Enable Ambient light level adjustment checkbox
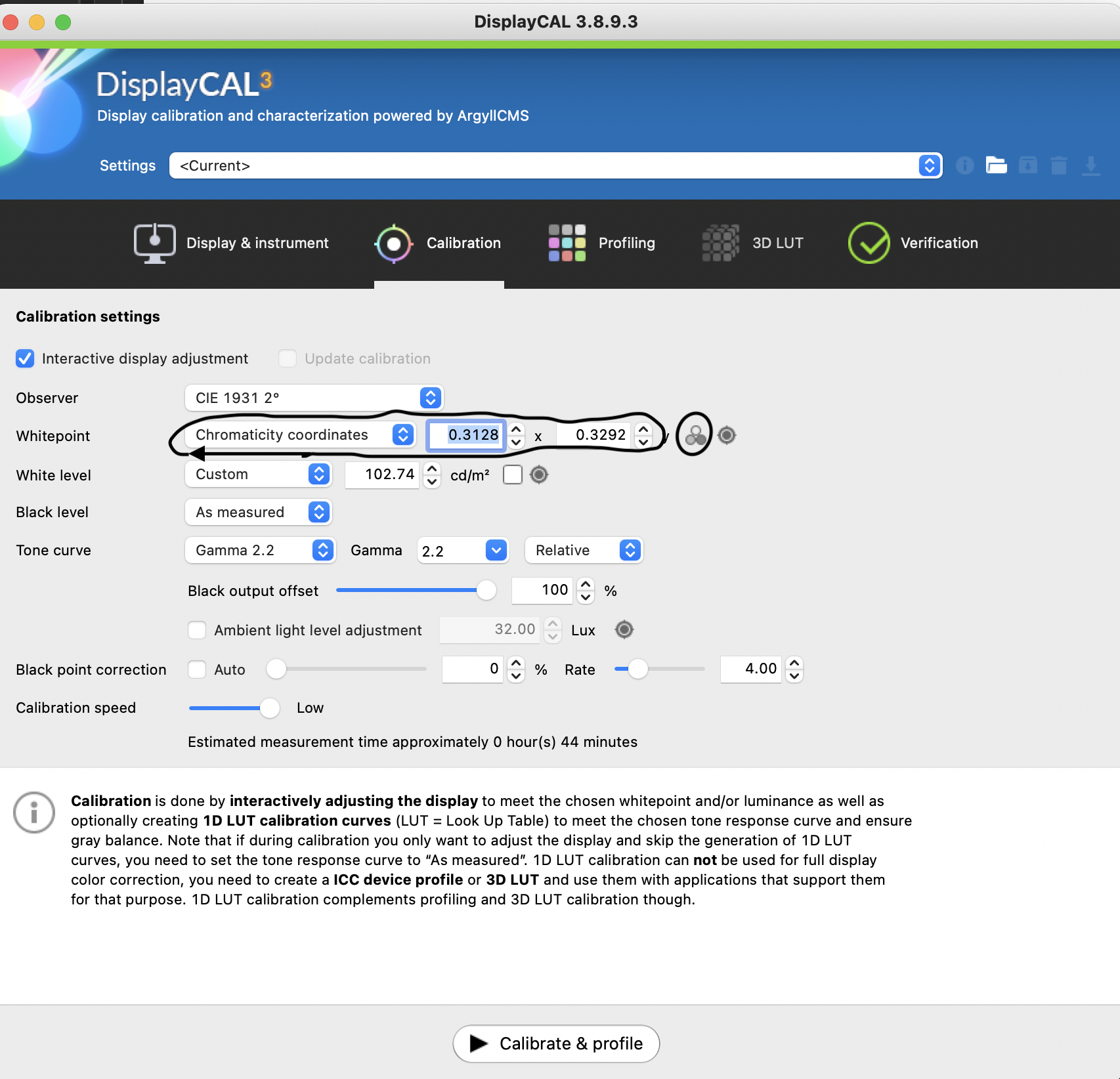 197,630
